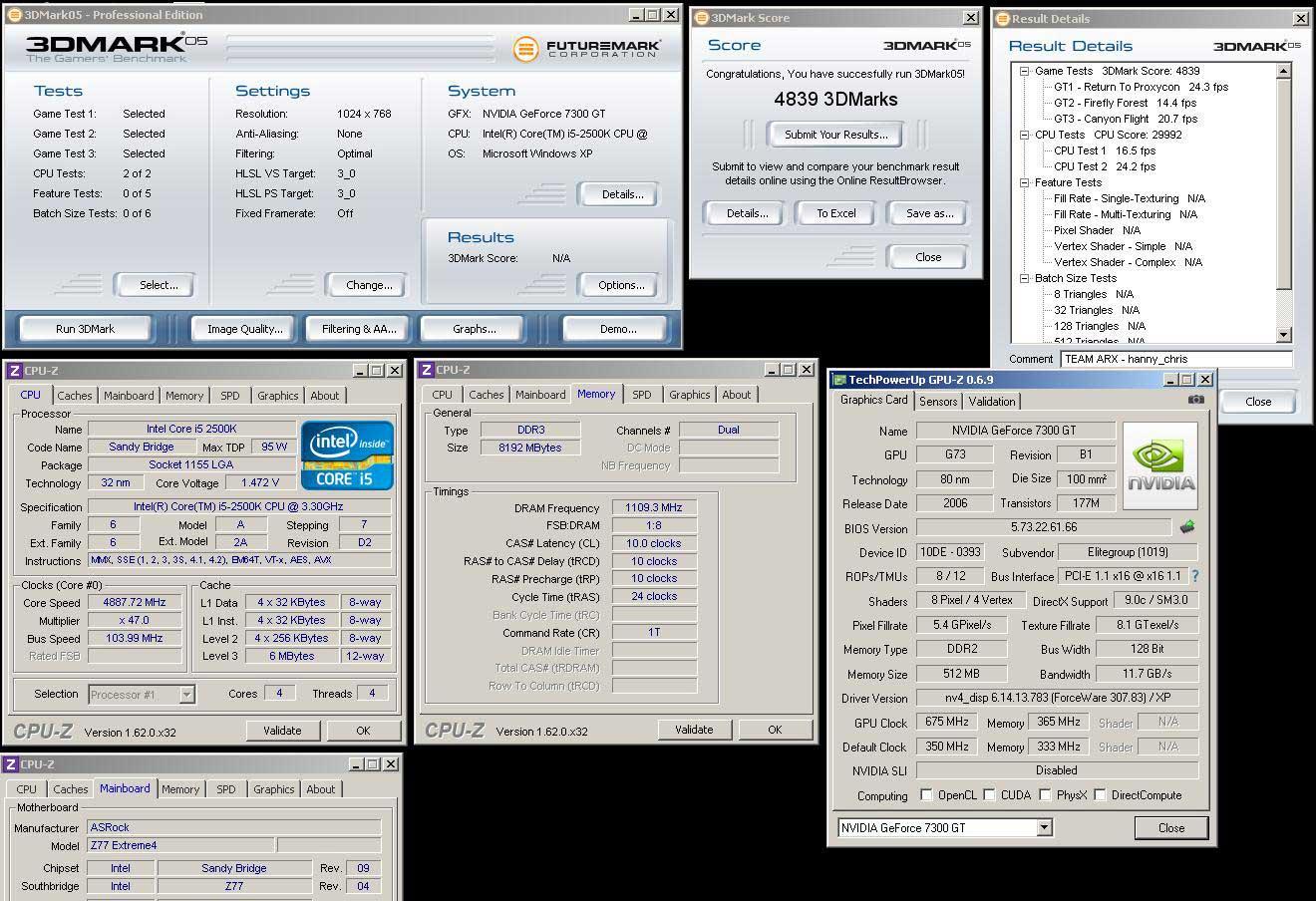Click the Graphs button in 3DMark05

click(x=474, y=329)
